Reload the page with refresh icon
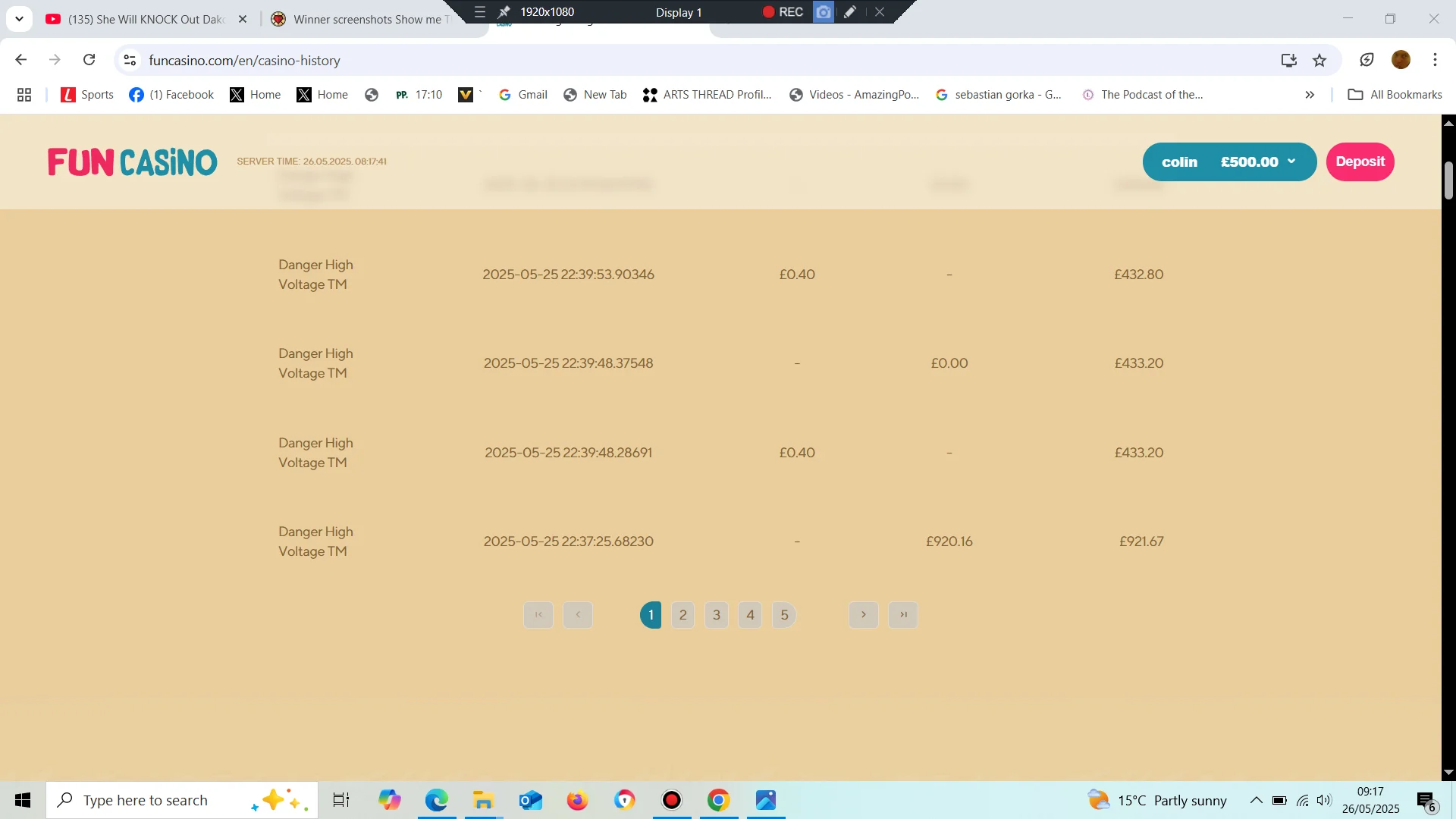This screenshot has height=819, width=1456. (89, 60)
